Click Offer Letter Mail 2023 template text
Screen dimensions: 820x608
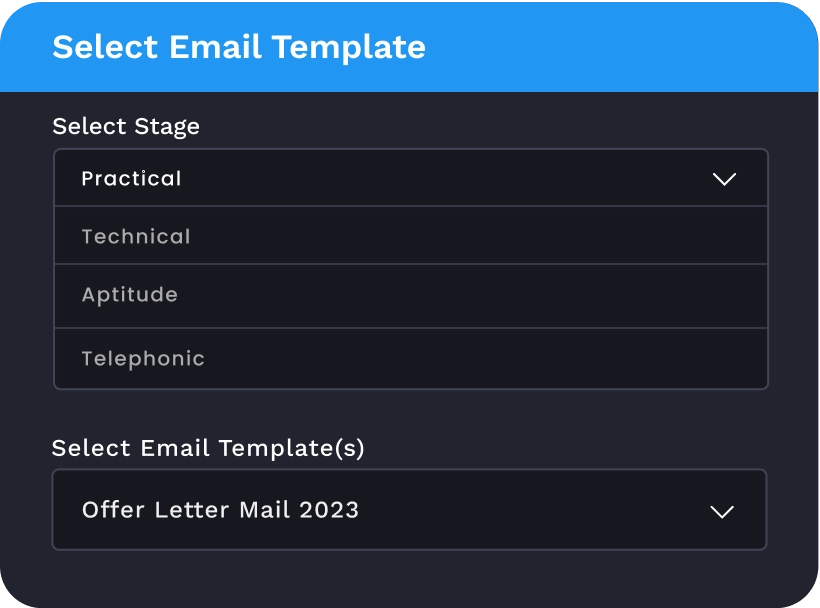[220, 510]
